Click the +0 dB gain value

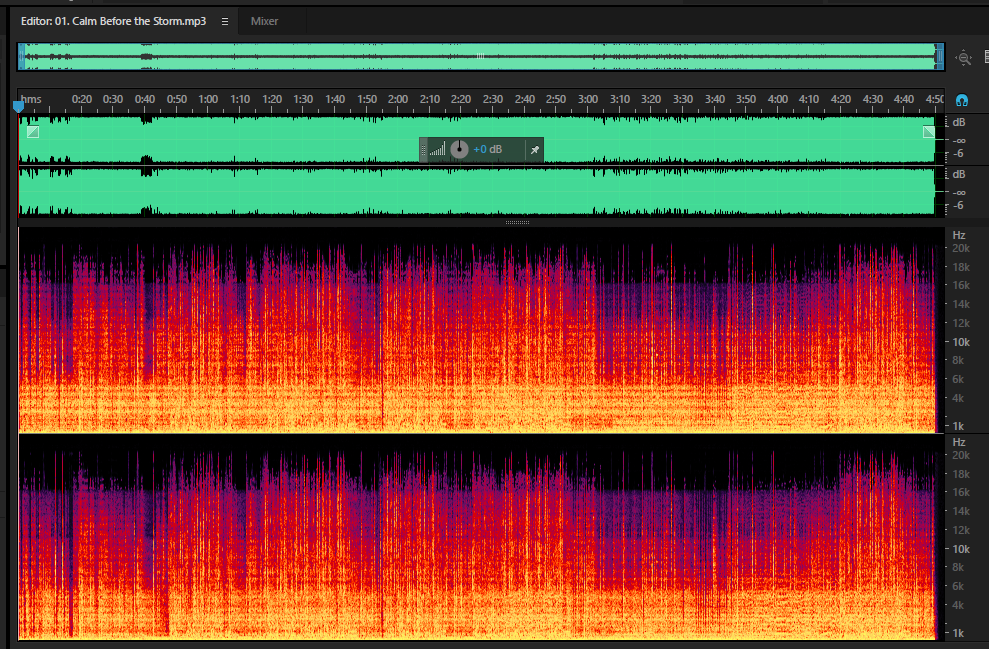(x=488, y=149)
